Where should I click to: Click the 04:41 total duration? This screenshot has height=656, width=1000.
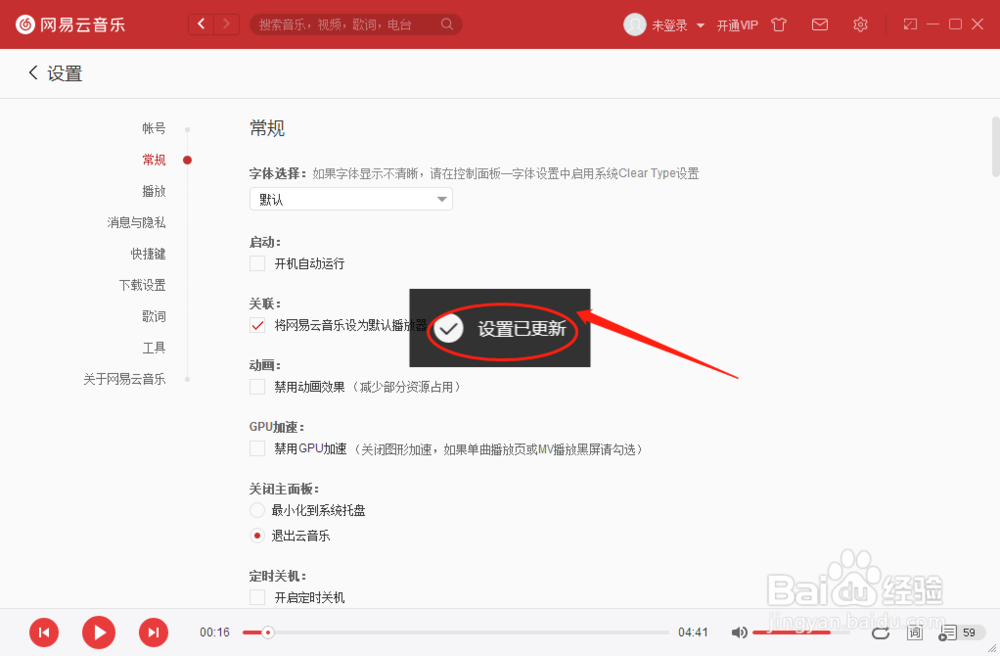(x=693, y=632)
